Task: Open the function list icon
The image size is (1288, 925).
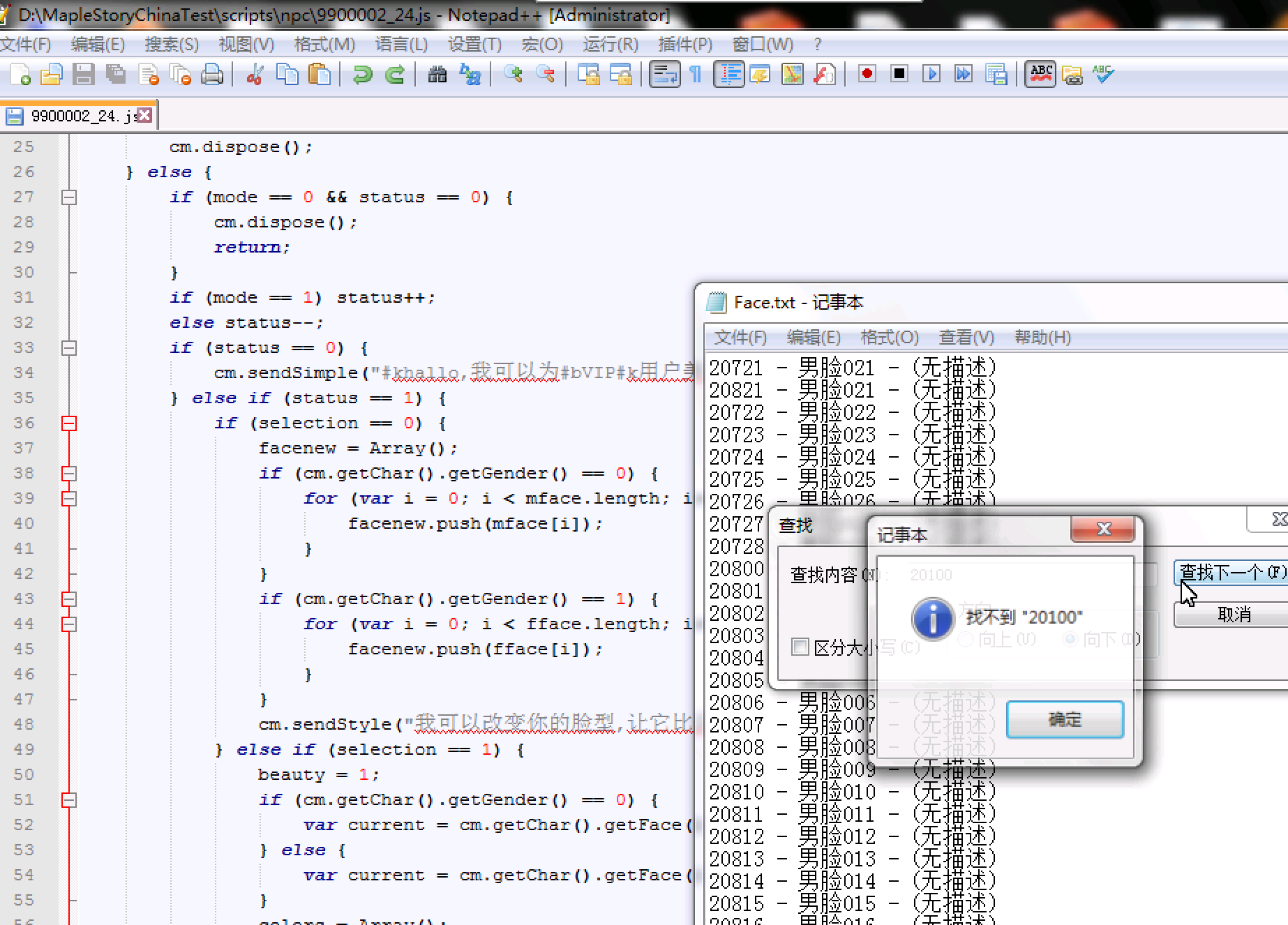Action: click(x=825, y=75)
